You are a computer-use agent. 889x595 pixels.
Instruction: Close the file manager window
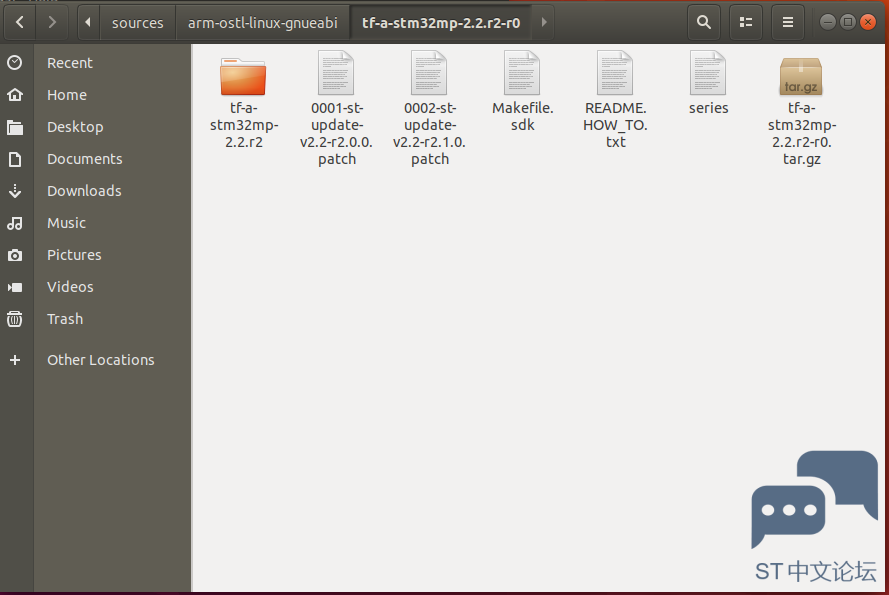(868, 22)
